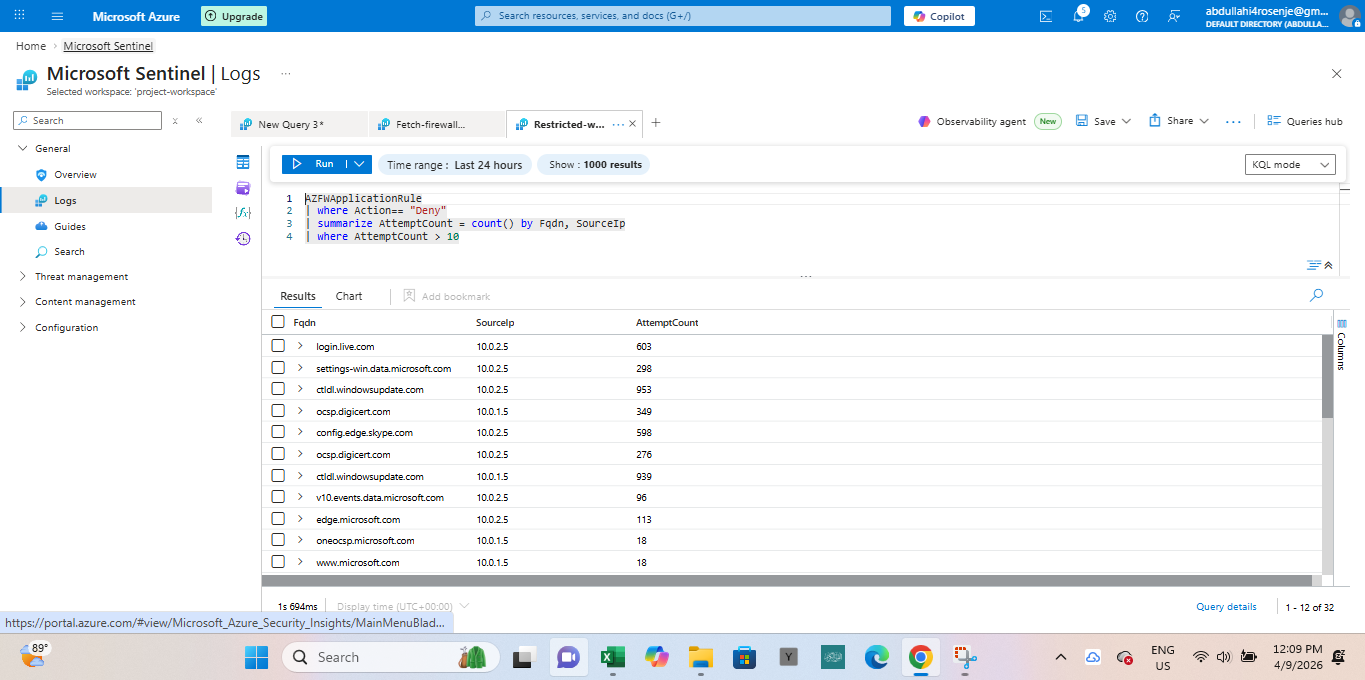The height and width of the screenshot is (680, 1365).
Task: Open the portal Settings gear icon
Action: coord(1111,17)
